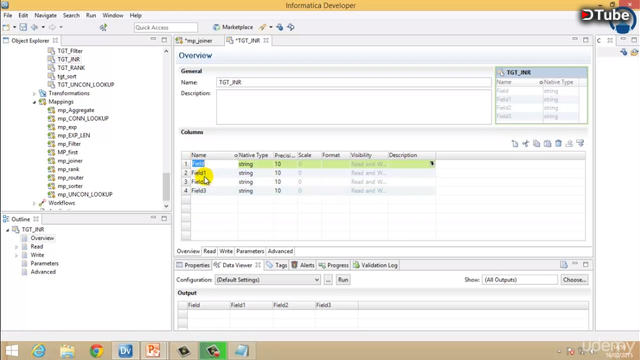Click the Windows Start button

coord(12,351)
